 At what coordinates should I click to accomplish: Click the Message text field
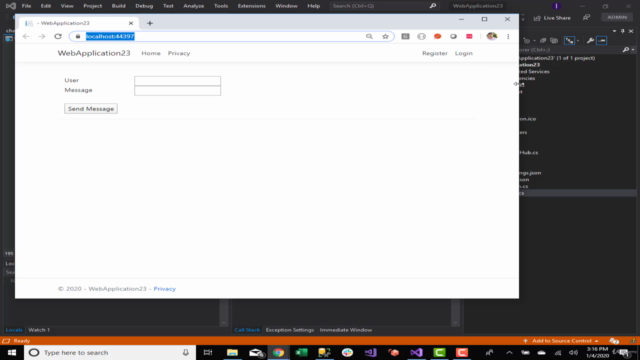point(178,91)
